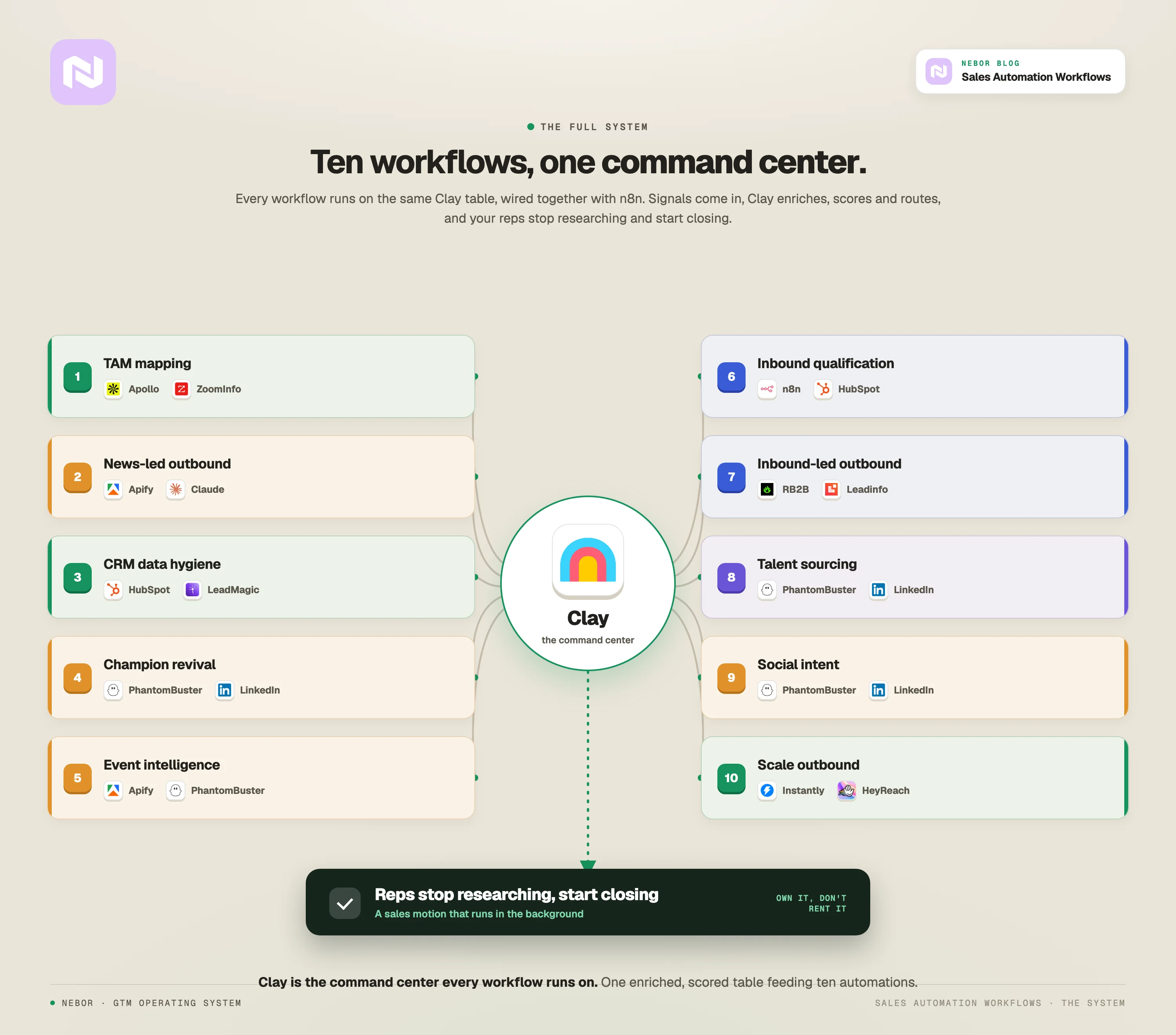Click the 'HeyReach' label in Scale outbound
This screenshot has width=1176, height=1035.
[x=886, y=791]
